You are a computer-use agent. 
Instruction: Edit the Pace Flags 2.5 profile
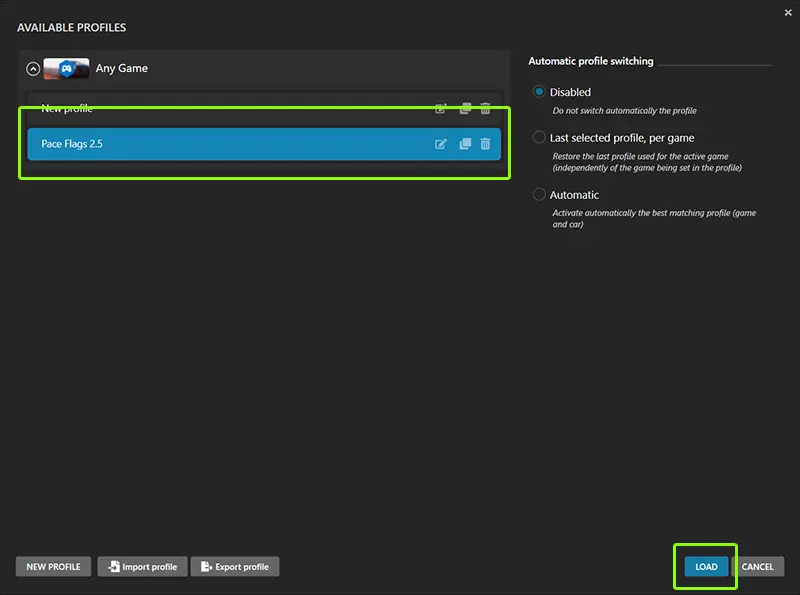[441, 144]
